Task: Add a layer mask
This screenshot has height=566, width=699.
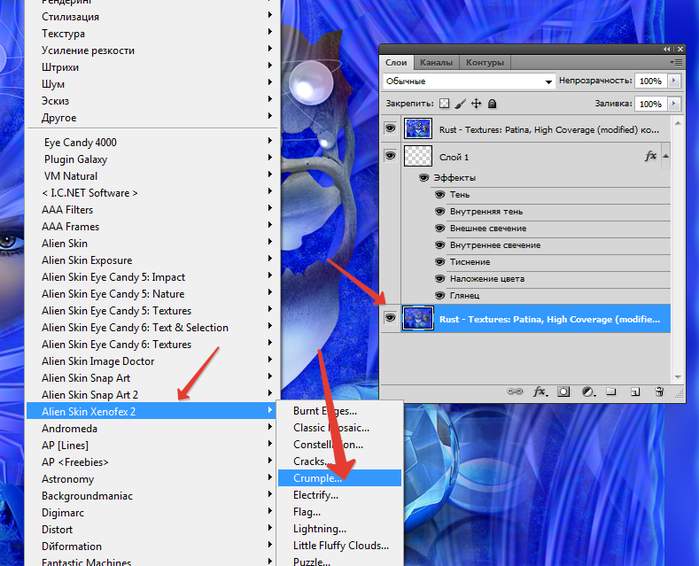Action: (x=563, y=391)
